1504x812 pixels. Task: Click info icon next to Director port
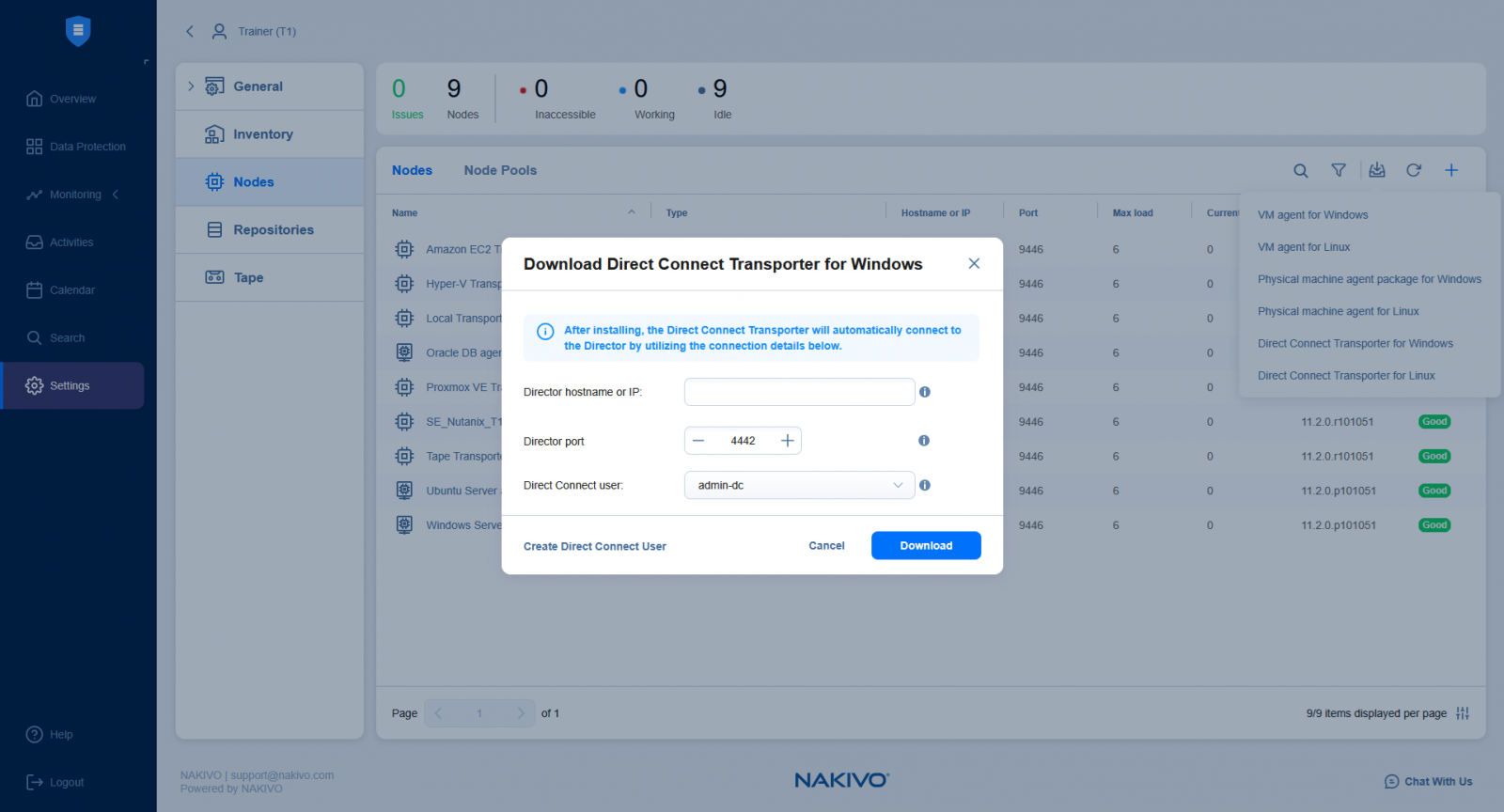[924, 441]
